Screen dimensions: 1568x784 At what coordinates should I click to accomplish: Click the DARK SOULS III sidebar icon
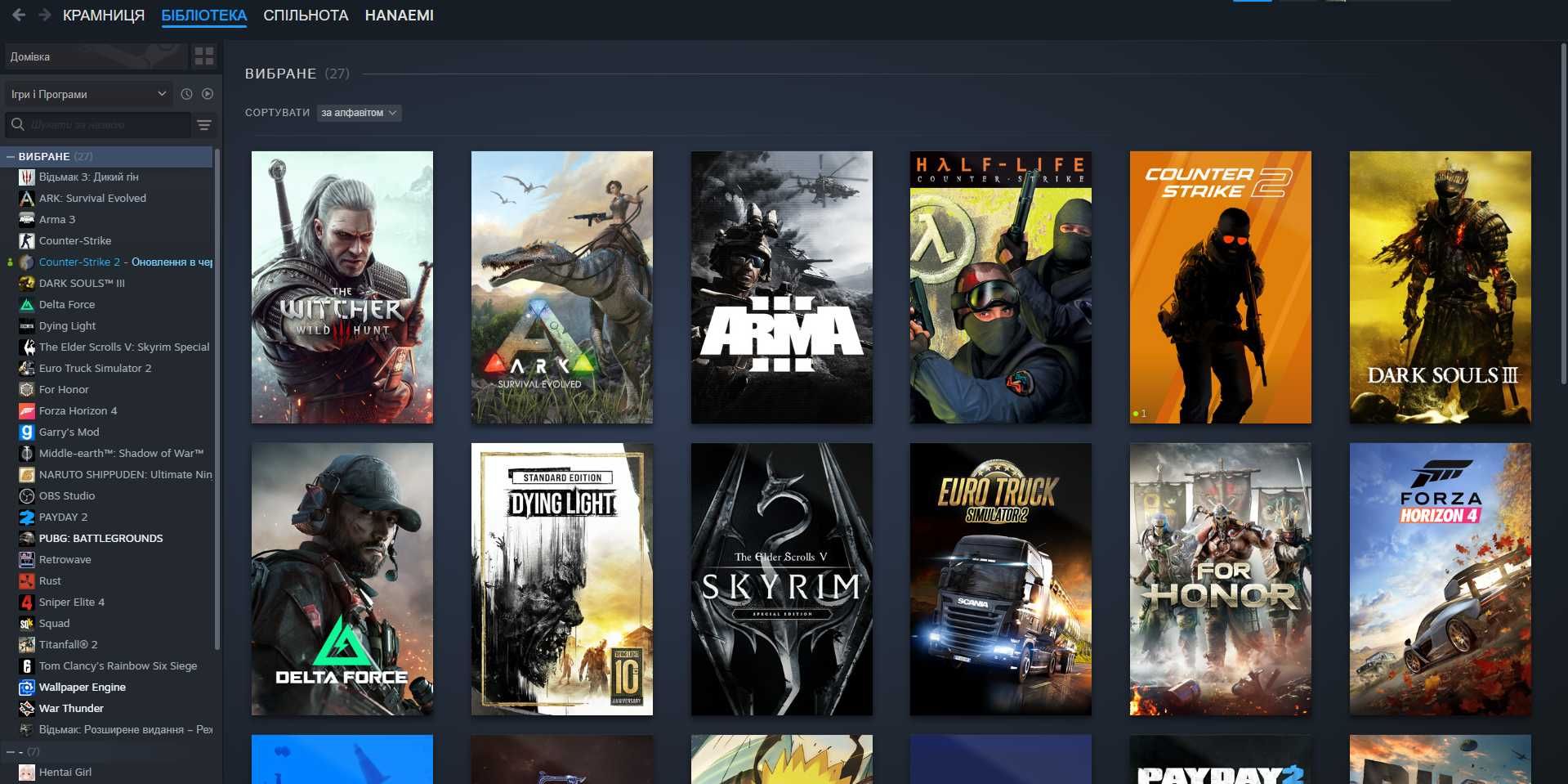tap(27, 283)
